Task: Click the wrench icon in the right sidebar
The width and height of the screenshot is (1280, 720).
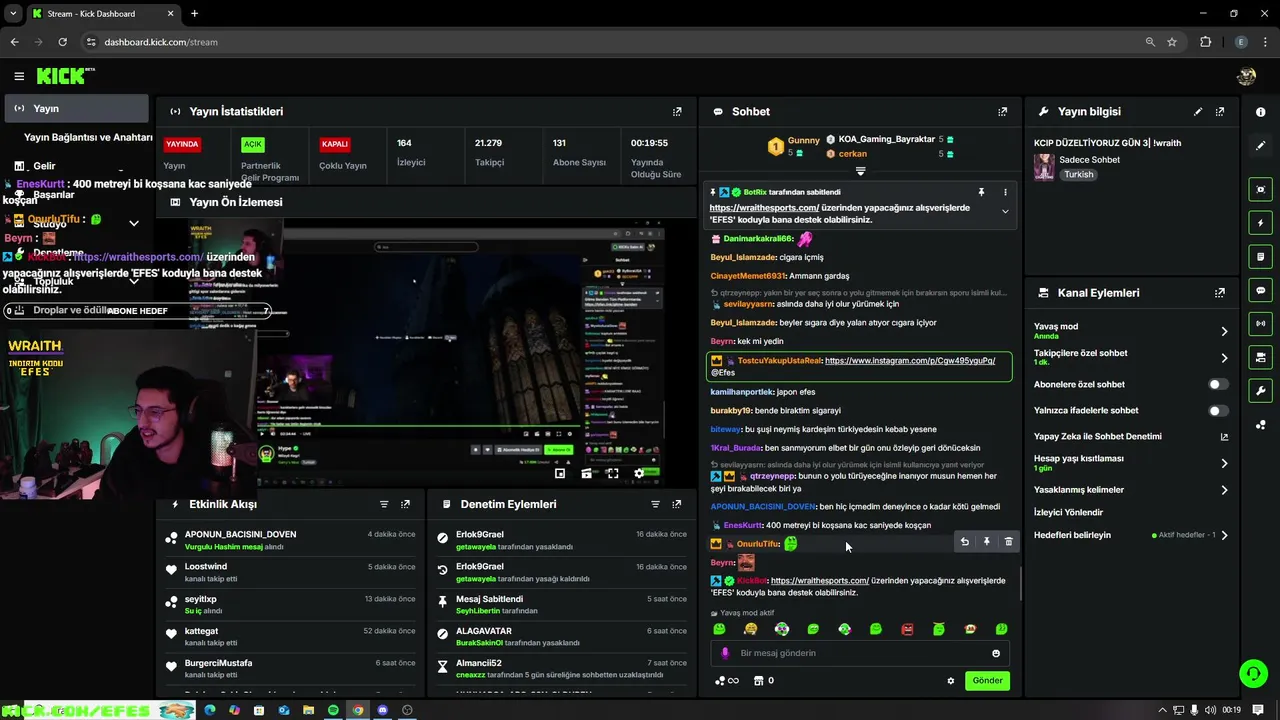Action: 1261,391
